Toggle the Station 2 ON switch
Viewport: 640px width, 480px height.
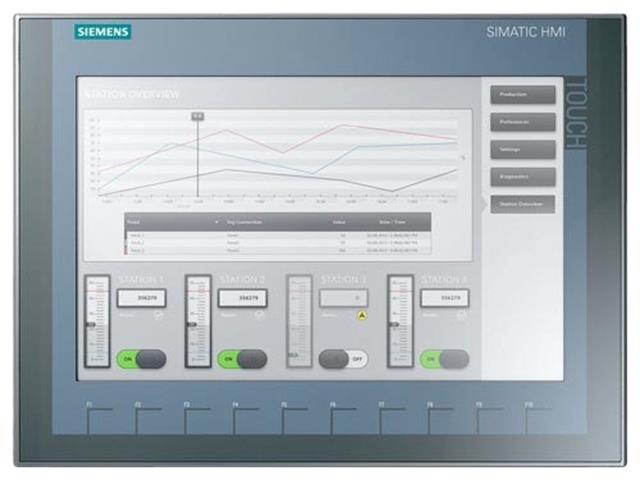[x=243, y=358]
